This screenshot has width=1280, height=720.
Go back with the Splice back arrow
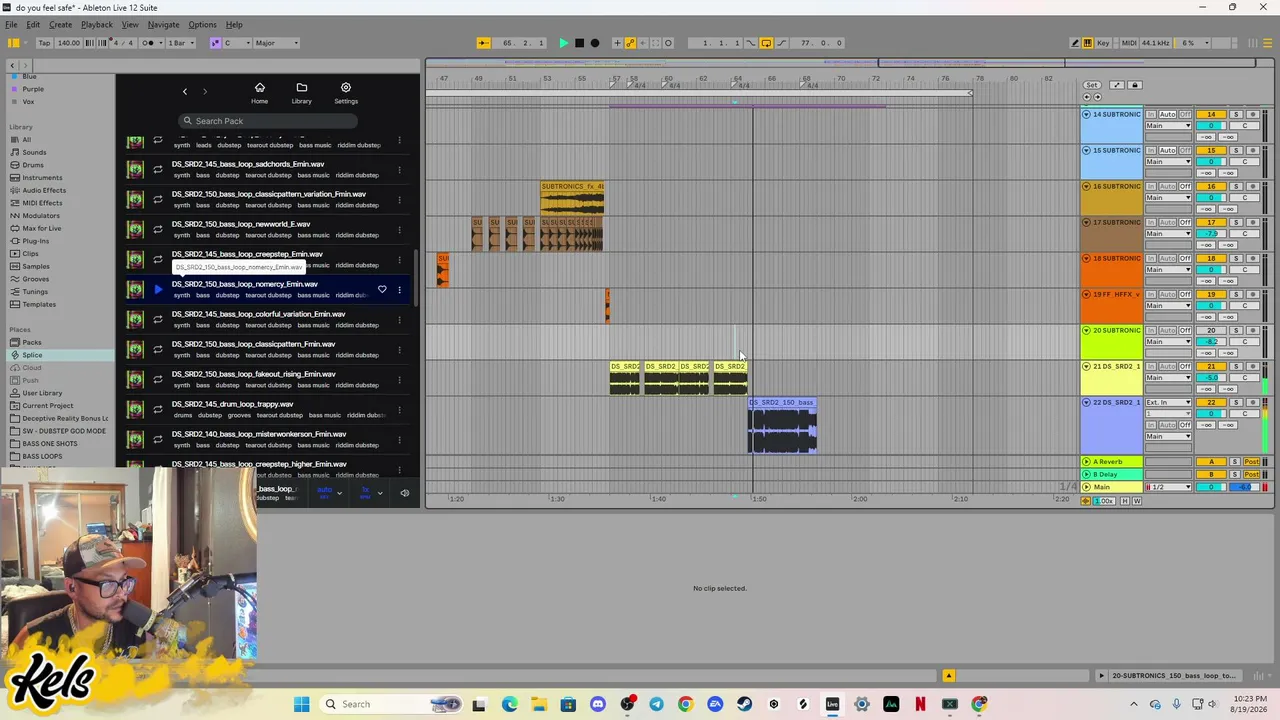pyautogui.click(x=184, y=92)
